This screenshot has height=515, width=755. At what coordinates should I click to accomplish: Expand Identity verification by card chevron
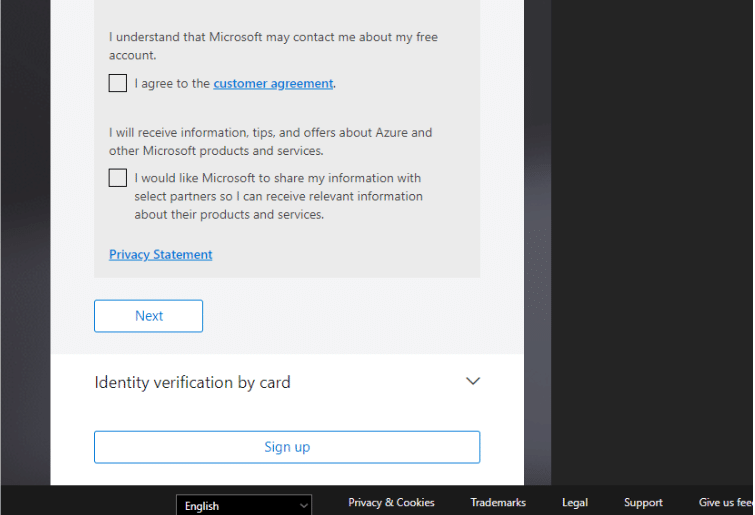point(473,381)
